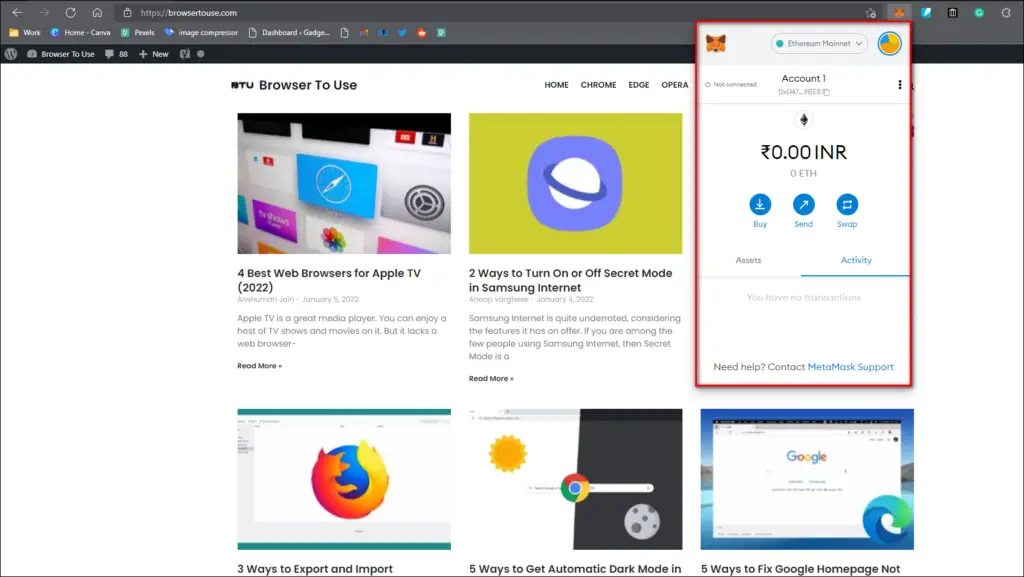Click the Not connected status indicator
This screenshot has height=577, width=1024.
tap(731, 84)
